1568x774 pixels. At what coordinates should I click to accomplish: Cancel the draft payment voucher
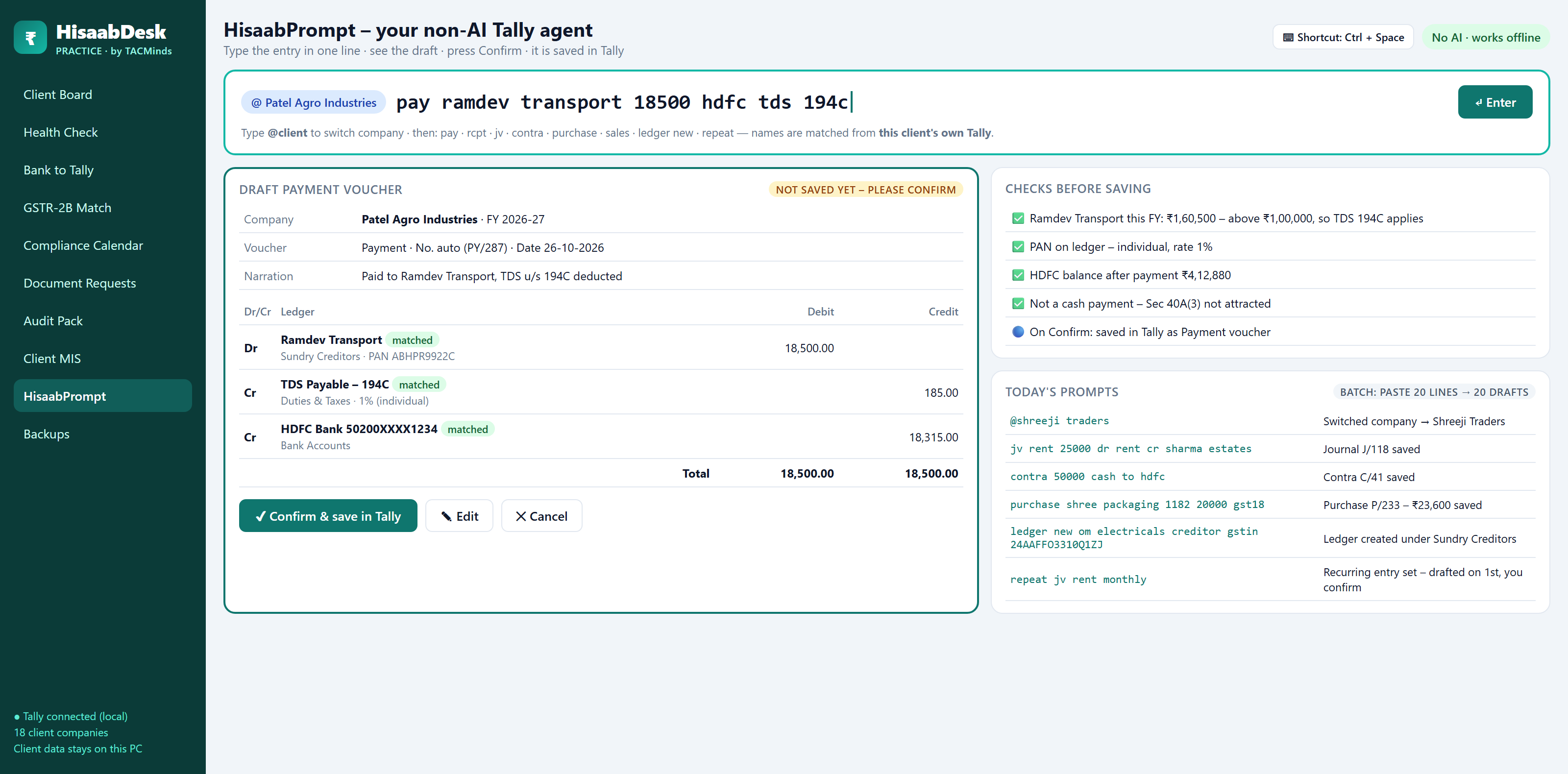[x=541, y=515]
